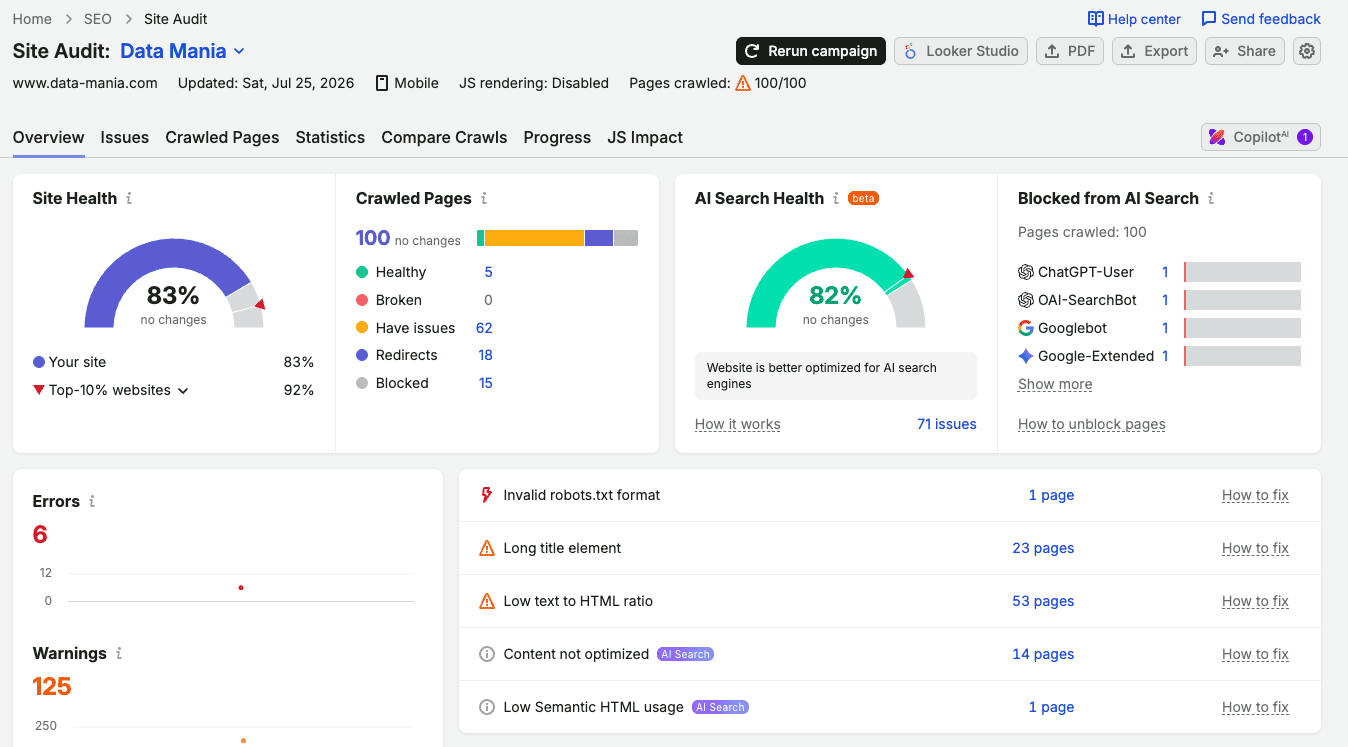Click the Crawled Pages info icon
This screenshot has height=747, width=1348.
(484, 198)
